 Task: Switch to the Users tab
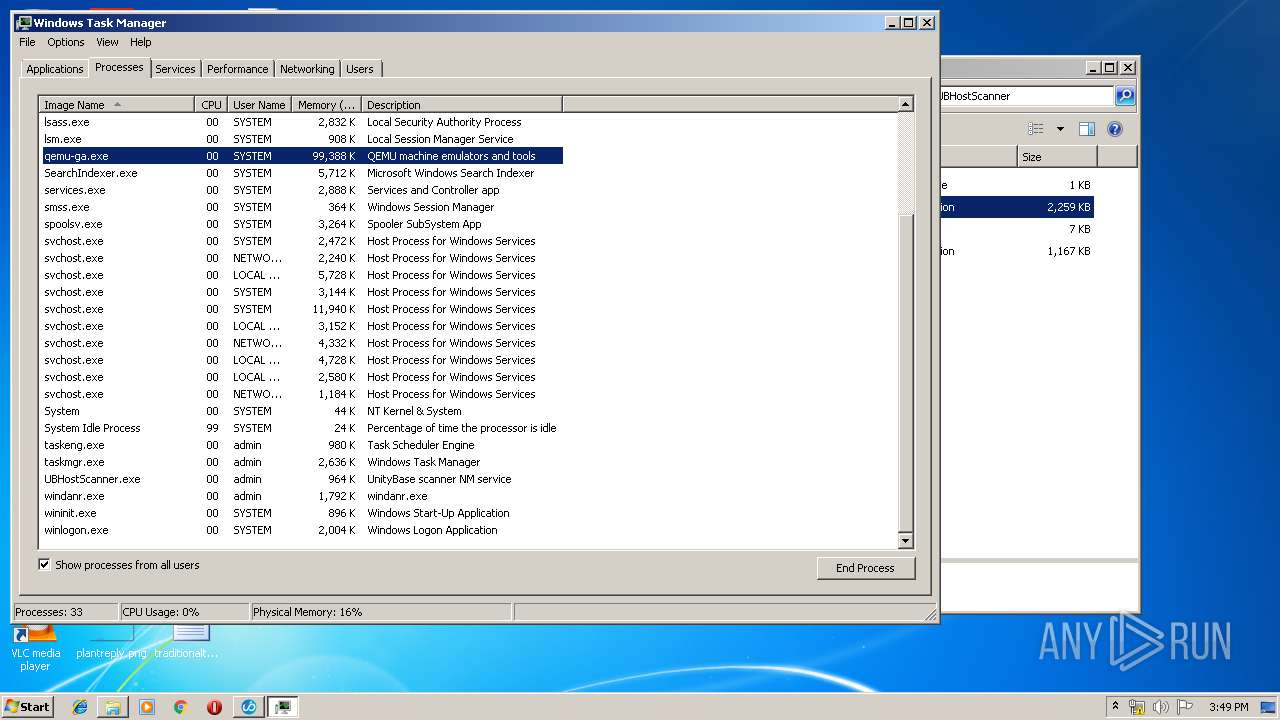pos(360,69)
